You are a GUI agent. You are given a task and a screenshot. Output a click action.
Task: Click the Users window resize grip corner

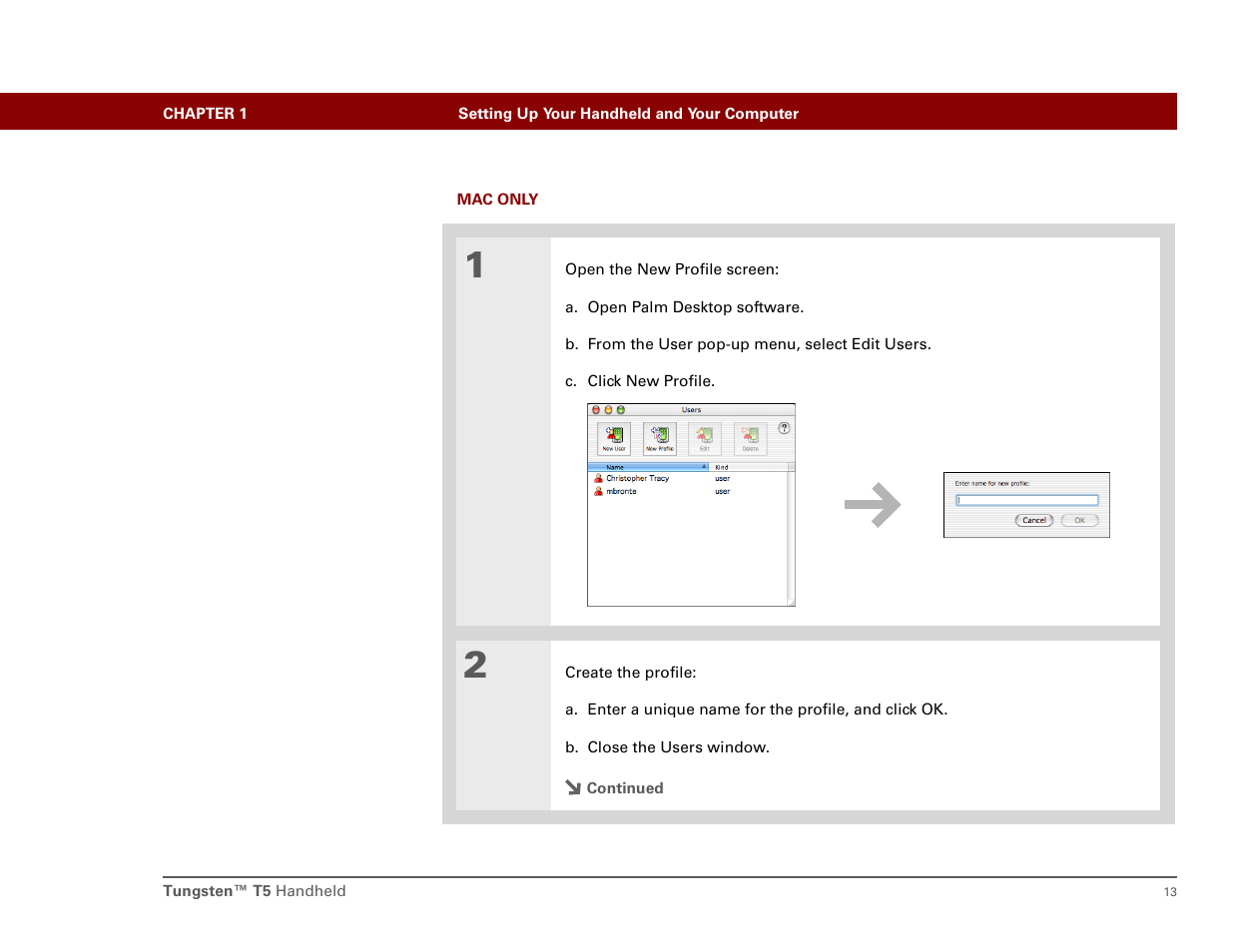click(791, 602)
